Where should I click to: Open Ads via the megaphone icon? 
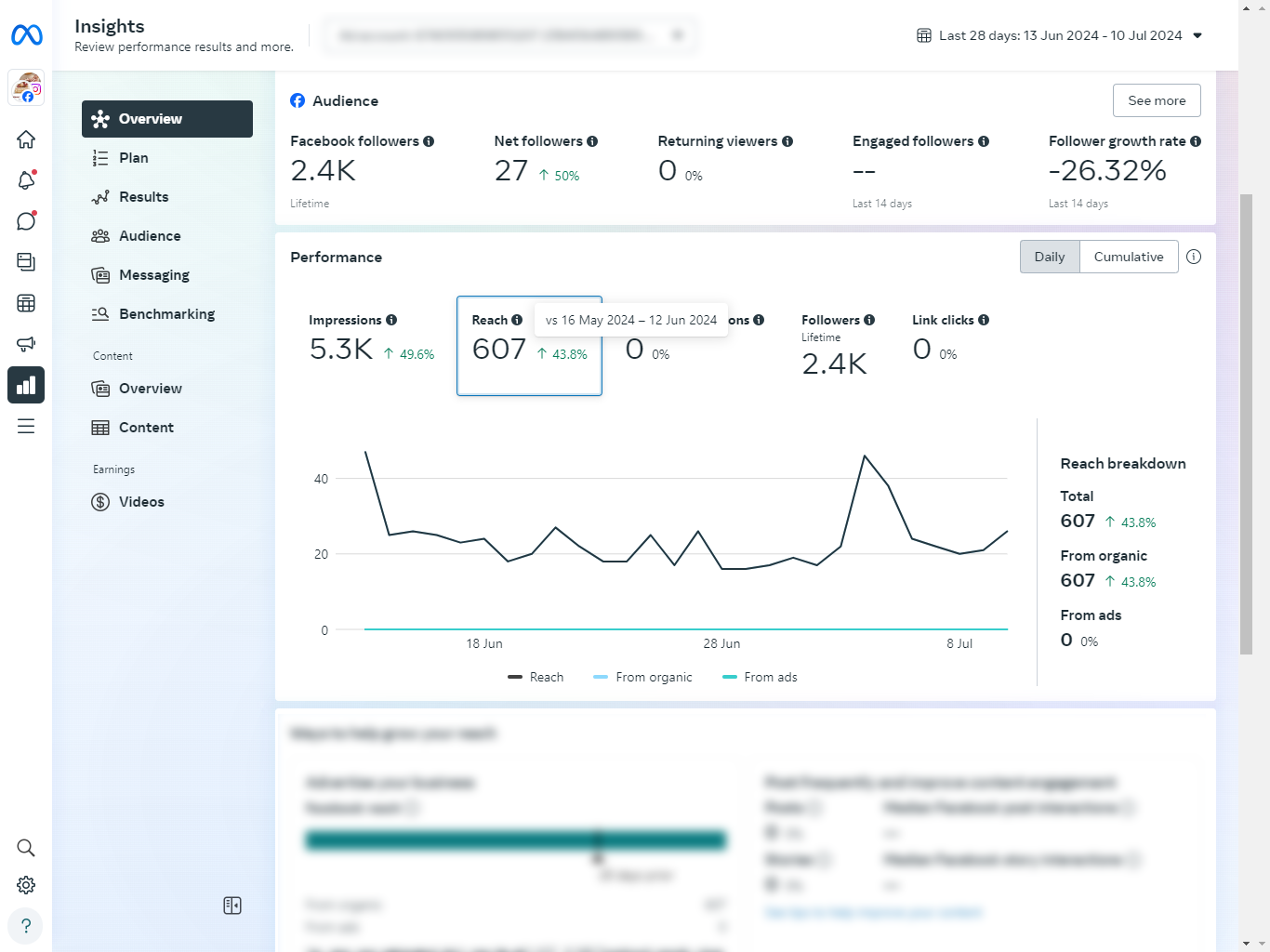26,344
